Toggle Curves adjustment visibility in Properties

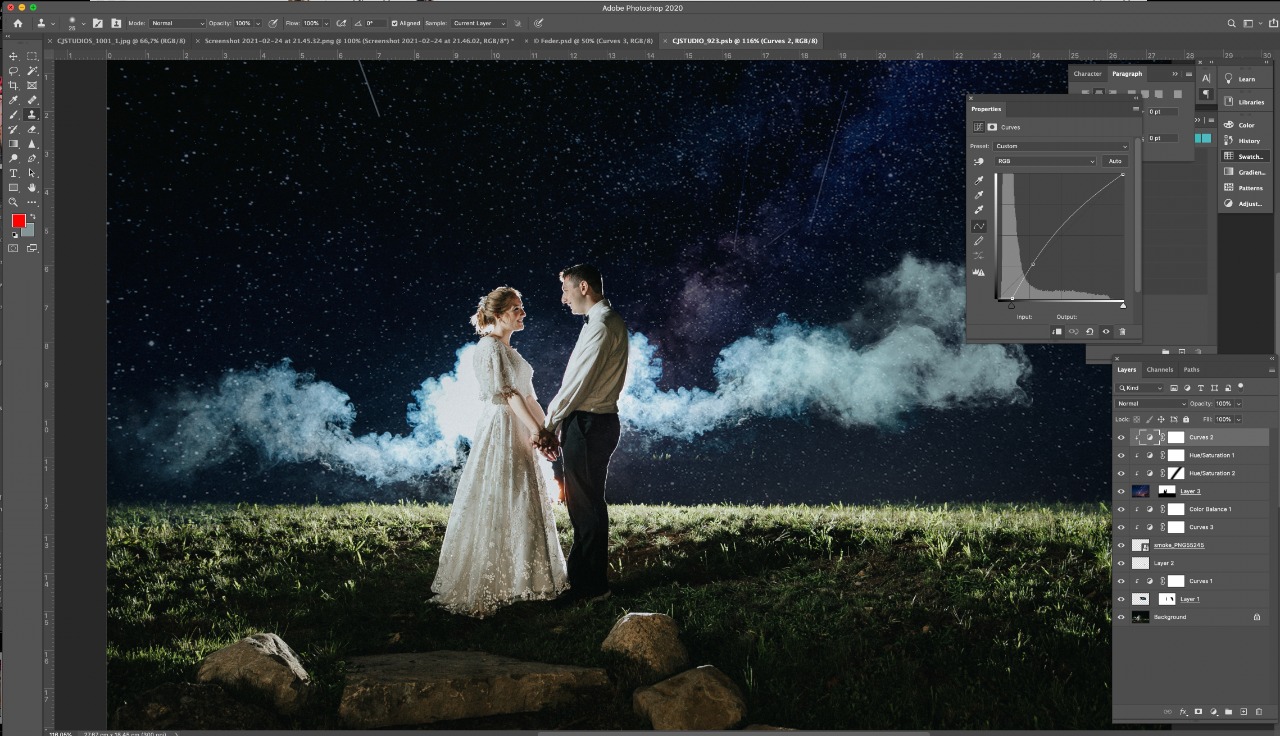pyautogui.click(x=1106, y=331)
